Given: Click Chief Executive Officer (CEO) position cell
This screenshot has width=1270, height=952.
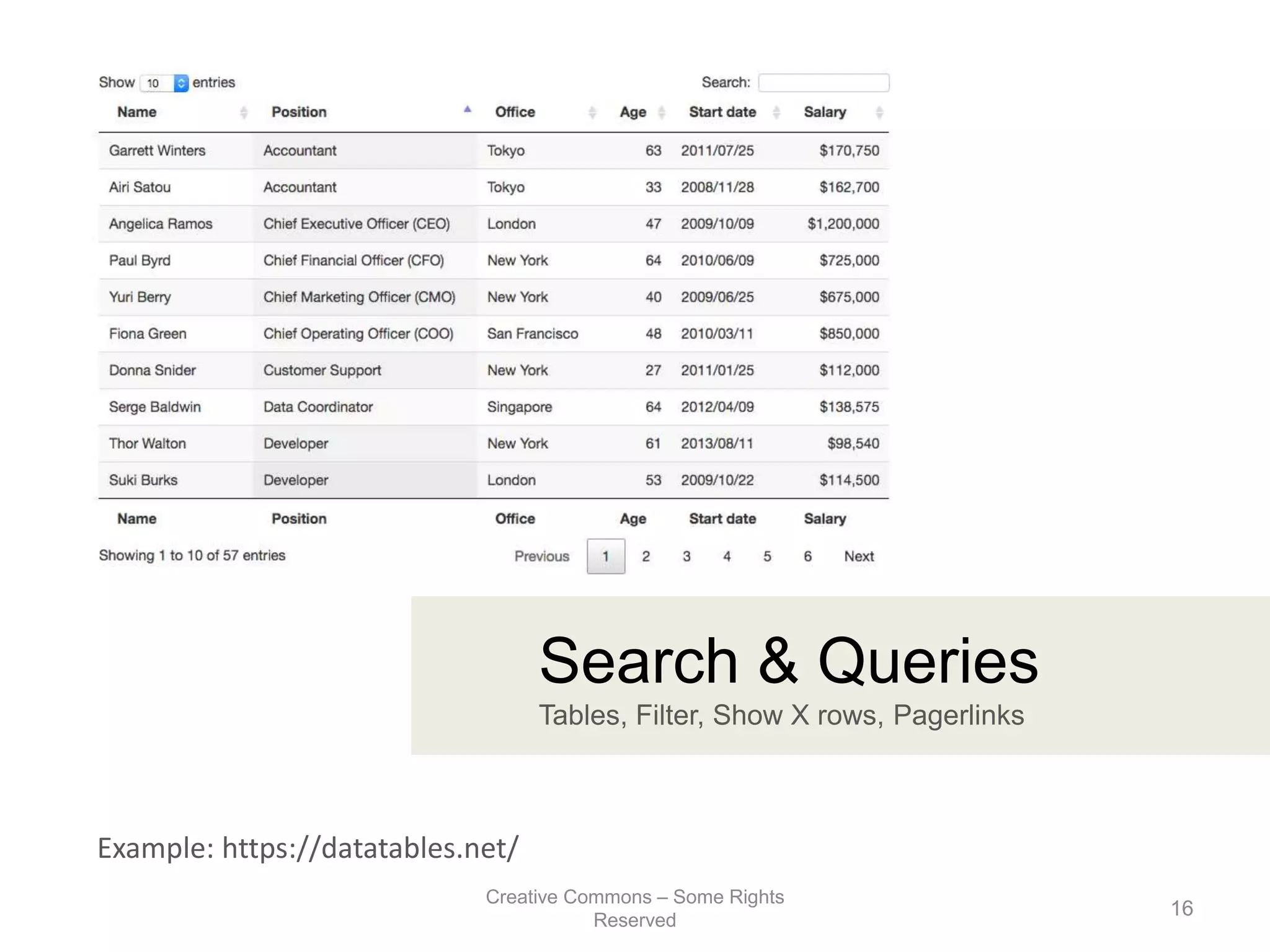Looking at the screenshot, I should pyautogui.click(x=357, y=224).
